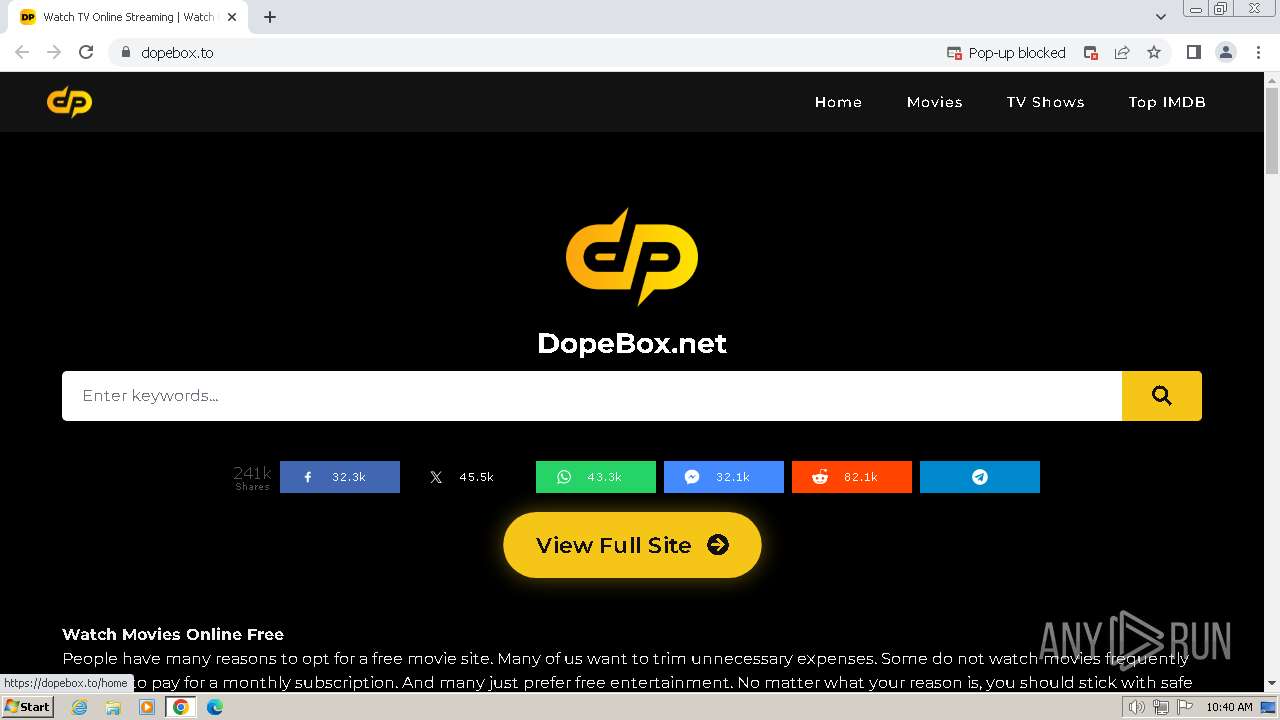This screenshot has height=720, width=1280.
Task: Click the View Full Site button
Action: (632, 545)
